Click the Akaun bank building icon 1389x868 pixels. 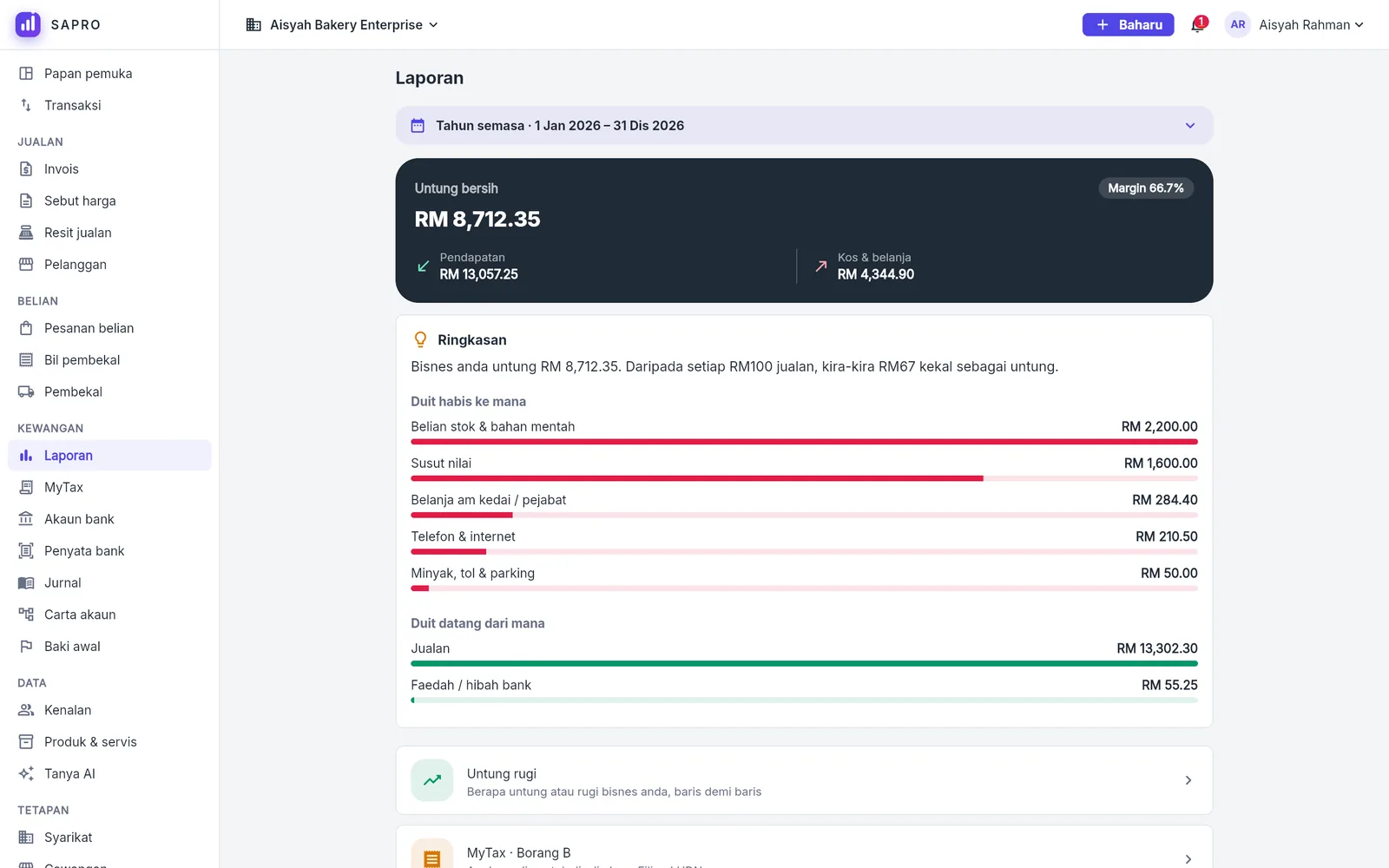(x=26, y=519)
